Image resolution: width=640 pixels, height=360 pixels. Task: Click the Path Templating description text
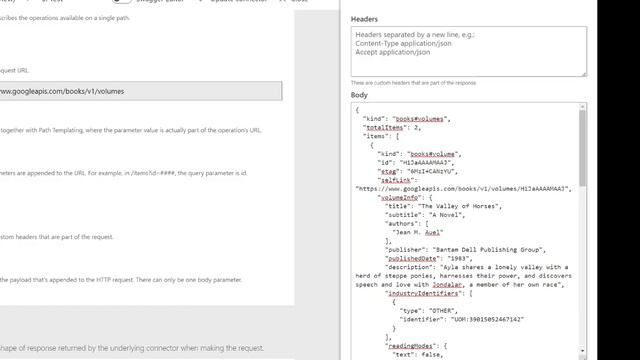[x=131, y=130]
